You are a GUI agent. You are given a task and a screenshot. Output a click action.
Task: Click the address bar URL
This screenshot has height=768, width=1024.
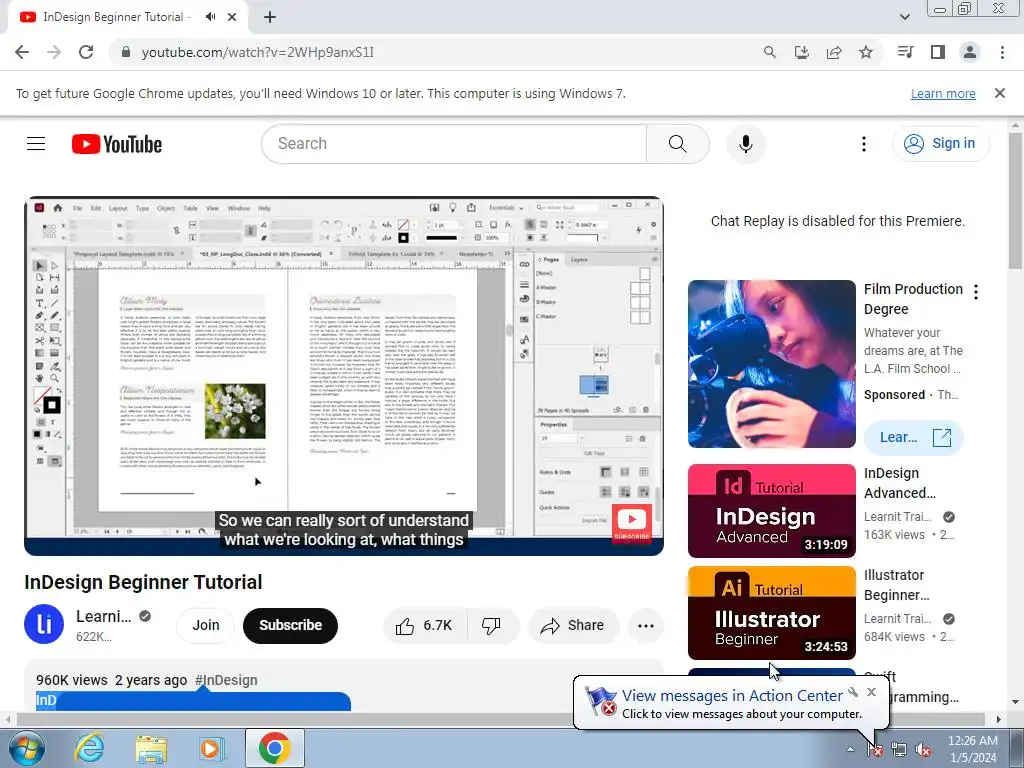point(258,52)
